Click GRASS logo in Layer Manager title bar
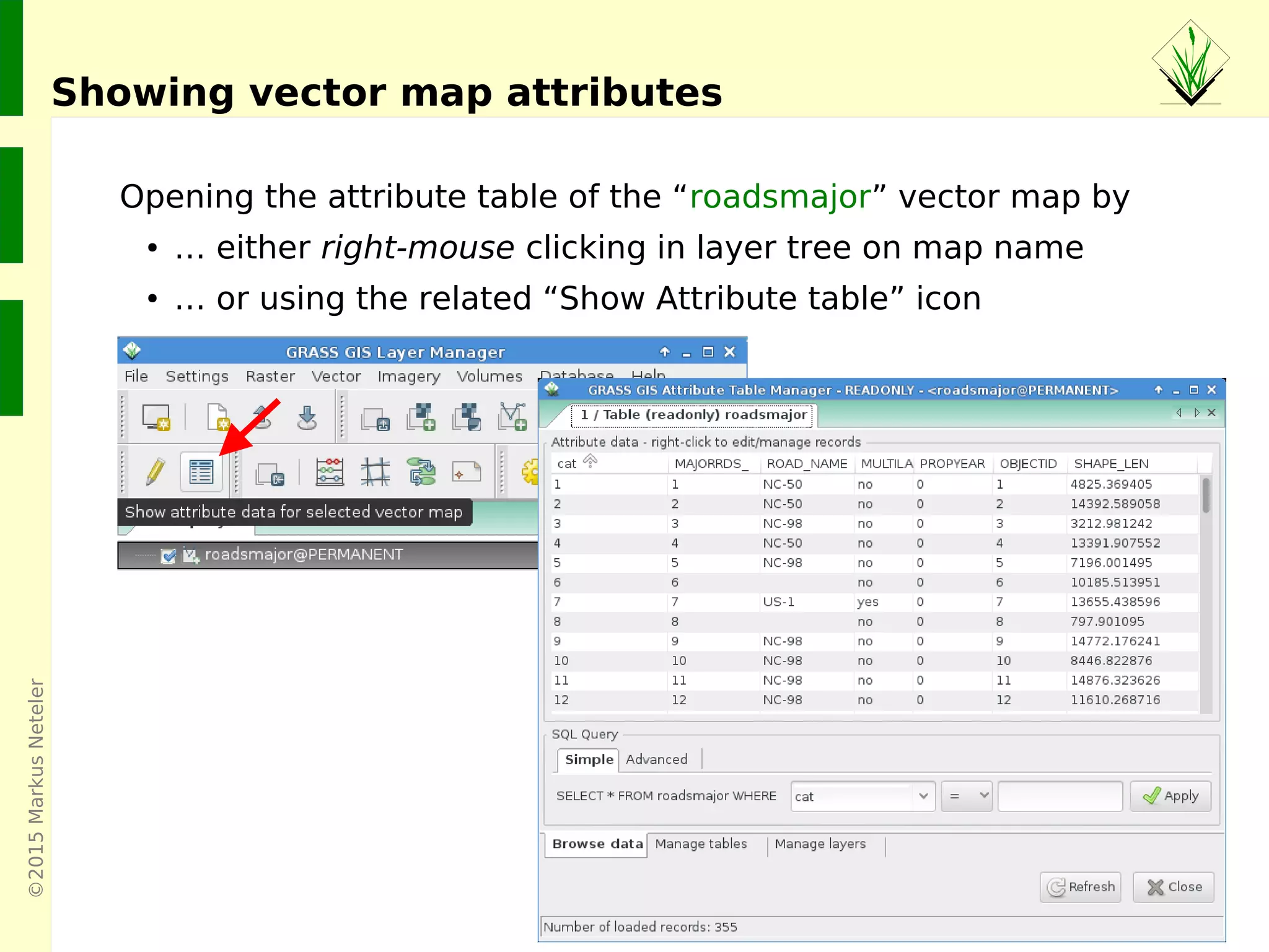 tap(132, 351)
